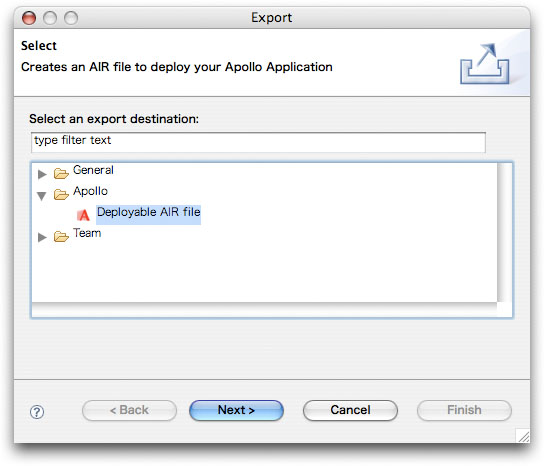Expand the Team category triangle
Screen dimensions: 544x466
[x=42, y=237]
